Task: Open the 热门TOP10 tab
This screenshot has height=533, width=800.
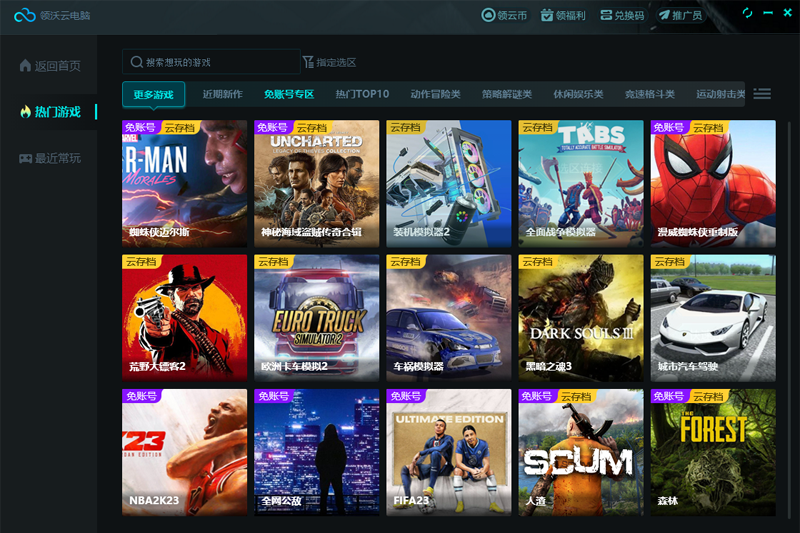Action: tap(362, 95)
